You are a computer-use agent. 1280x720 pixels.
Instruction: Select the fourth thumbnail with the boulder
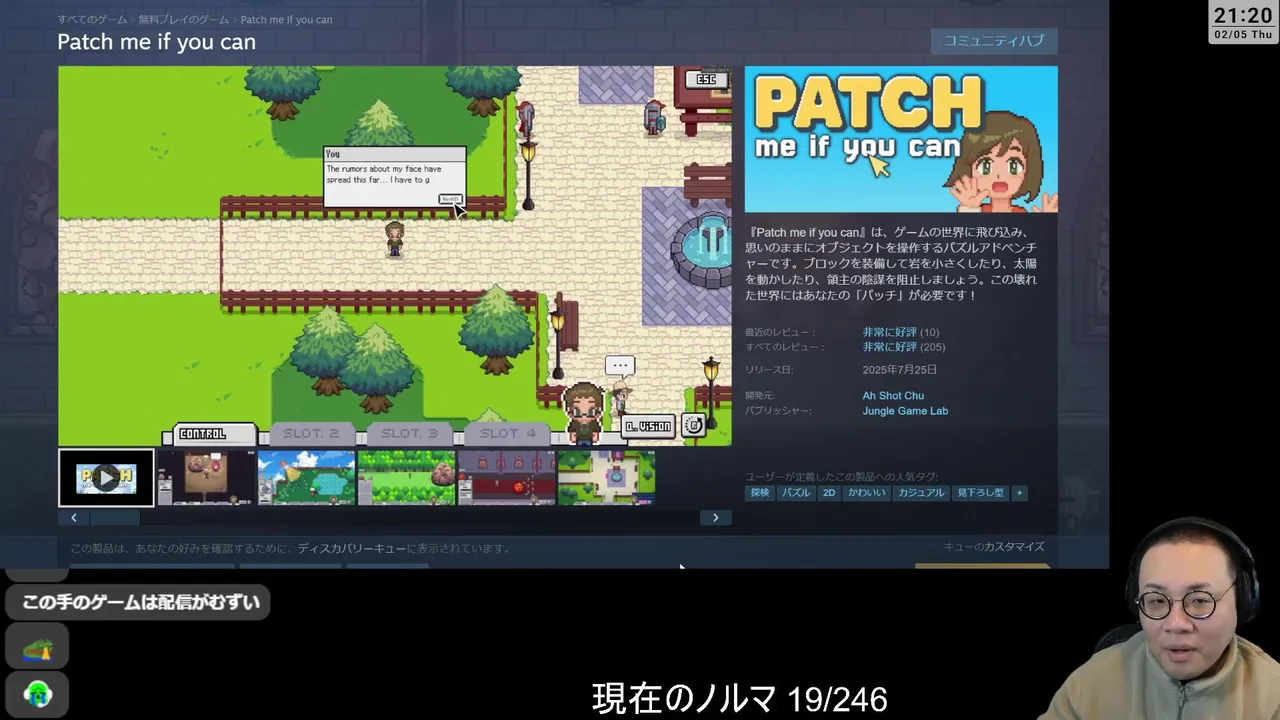406,478
